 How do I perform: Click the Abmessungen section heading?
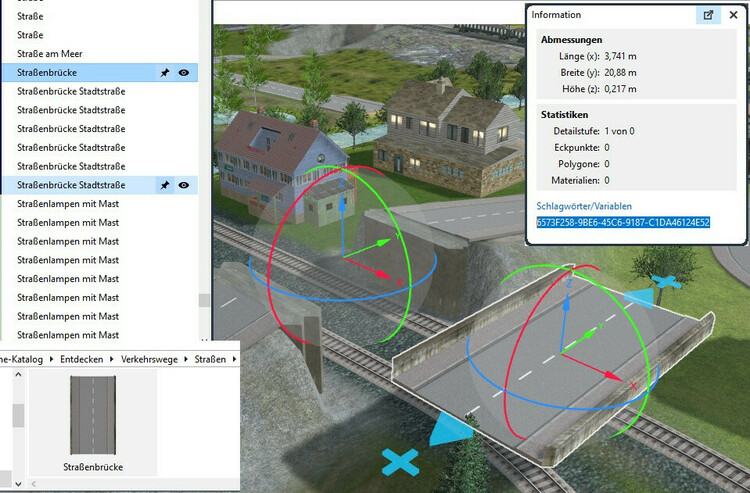point(571,40)
